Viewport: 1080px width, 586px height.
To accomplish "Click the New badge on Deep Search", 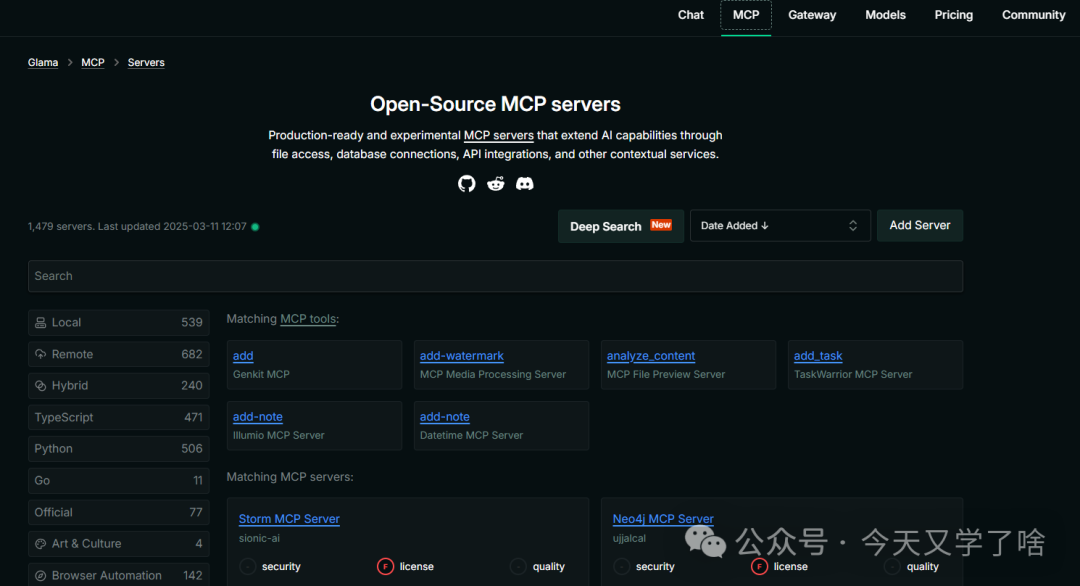I will pyautogui.click(x=661, y=225).
